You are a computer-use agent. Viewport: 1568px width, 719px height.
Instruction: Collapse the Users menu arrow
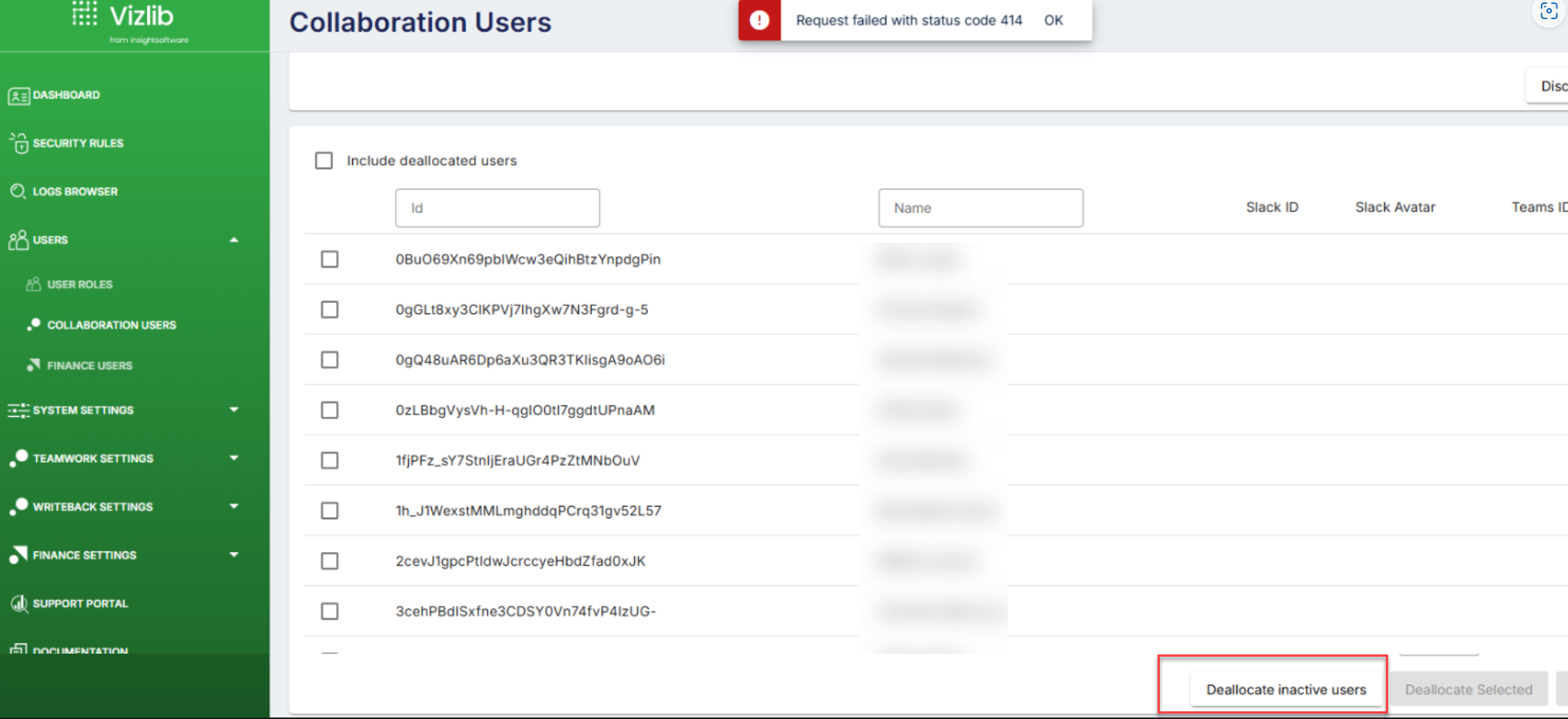coord(234,240)
